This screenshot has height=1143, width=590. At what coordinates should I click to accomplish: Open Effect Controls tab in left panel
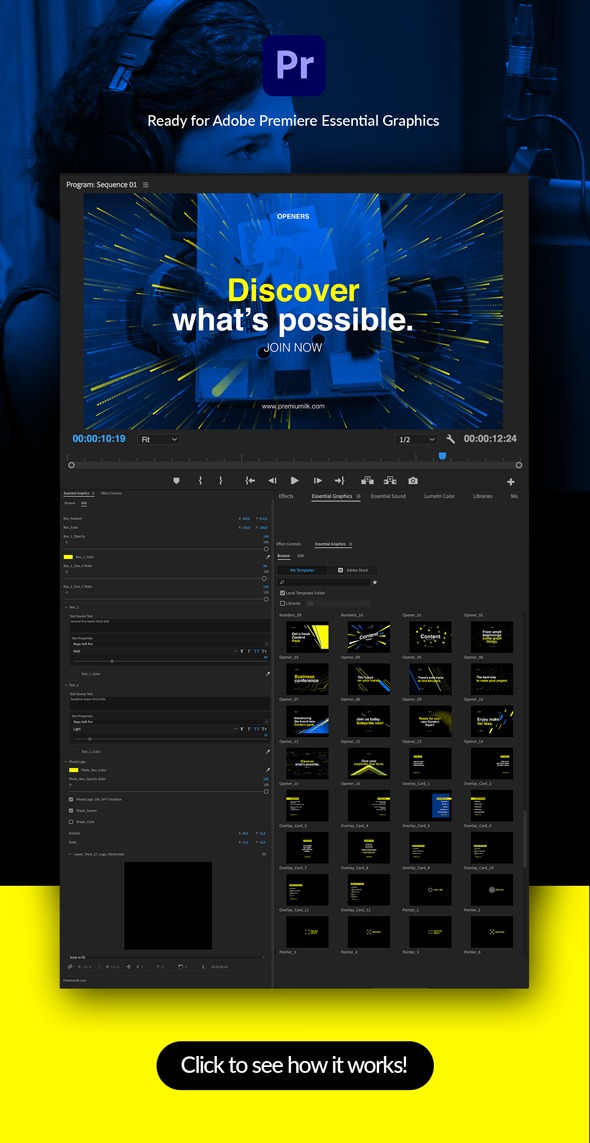point(111,494)
